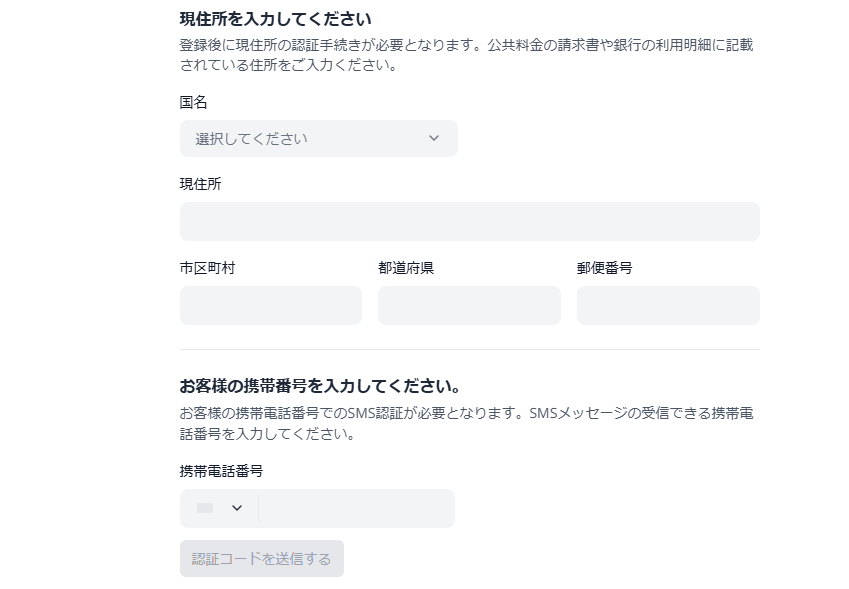Focus the 携帯電話番号 phone number input
Viewport: 849px width, 589px height.
(x=356, y=508)
